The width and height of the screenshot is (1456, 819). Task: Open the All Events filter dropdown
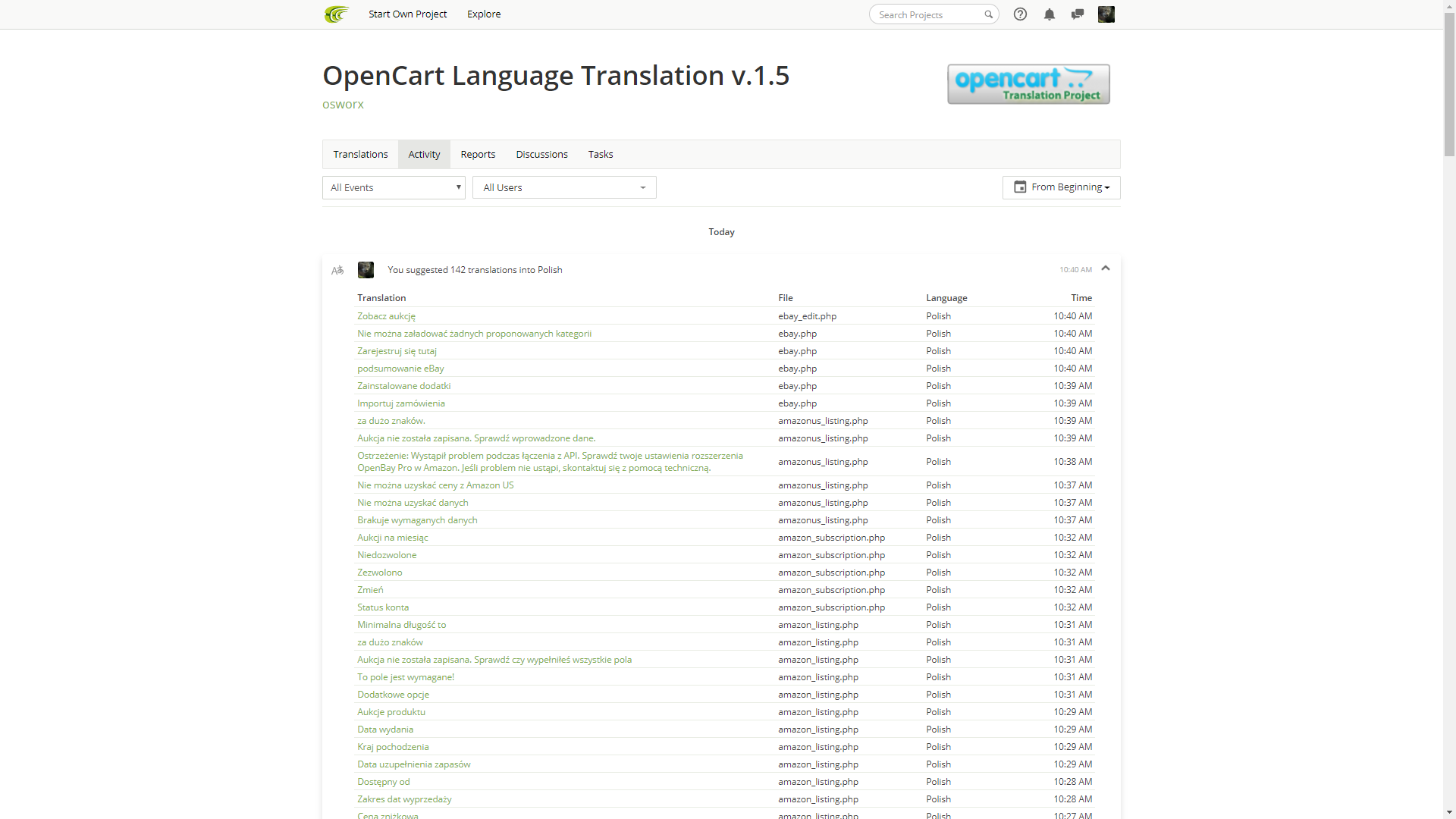pyautogui.click(x=394, y=187)
